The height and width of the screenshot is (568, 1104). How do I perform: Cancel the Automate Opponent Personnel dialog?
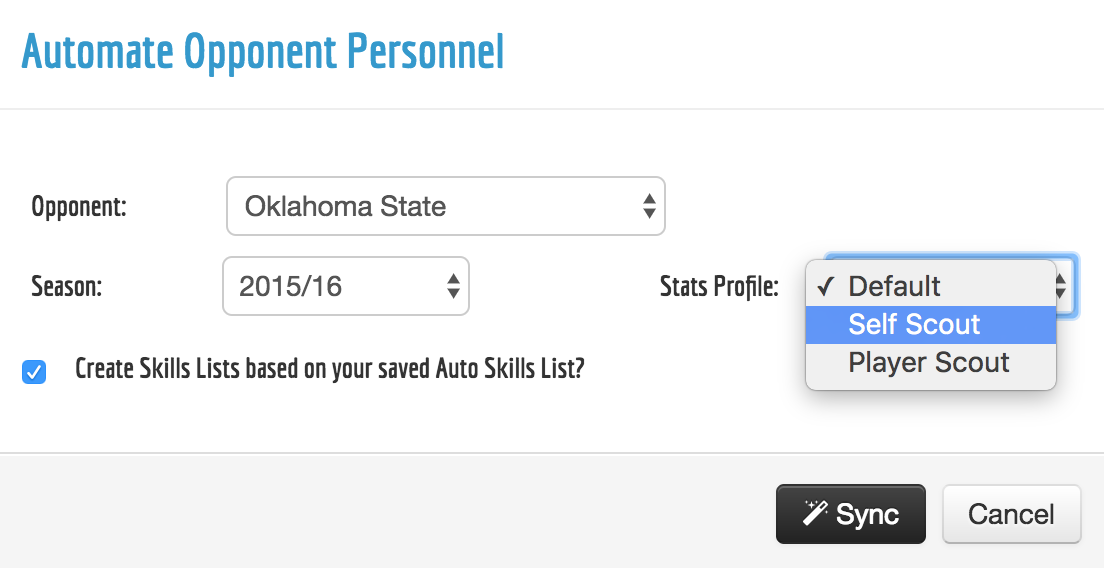click(x=1011, y=514)
